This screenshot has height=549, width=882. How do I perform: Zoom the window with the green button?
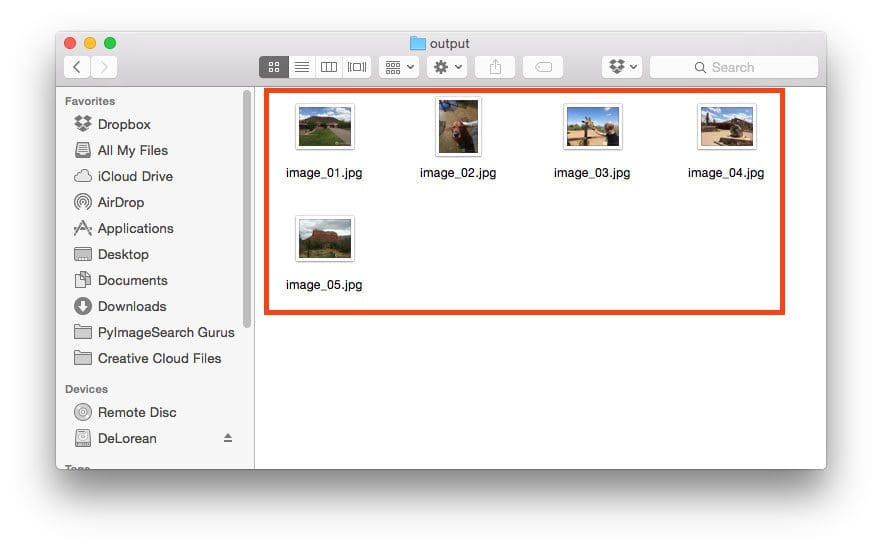pos(110,43)
